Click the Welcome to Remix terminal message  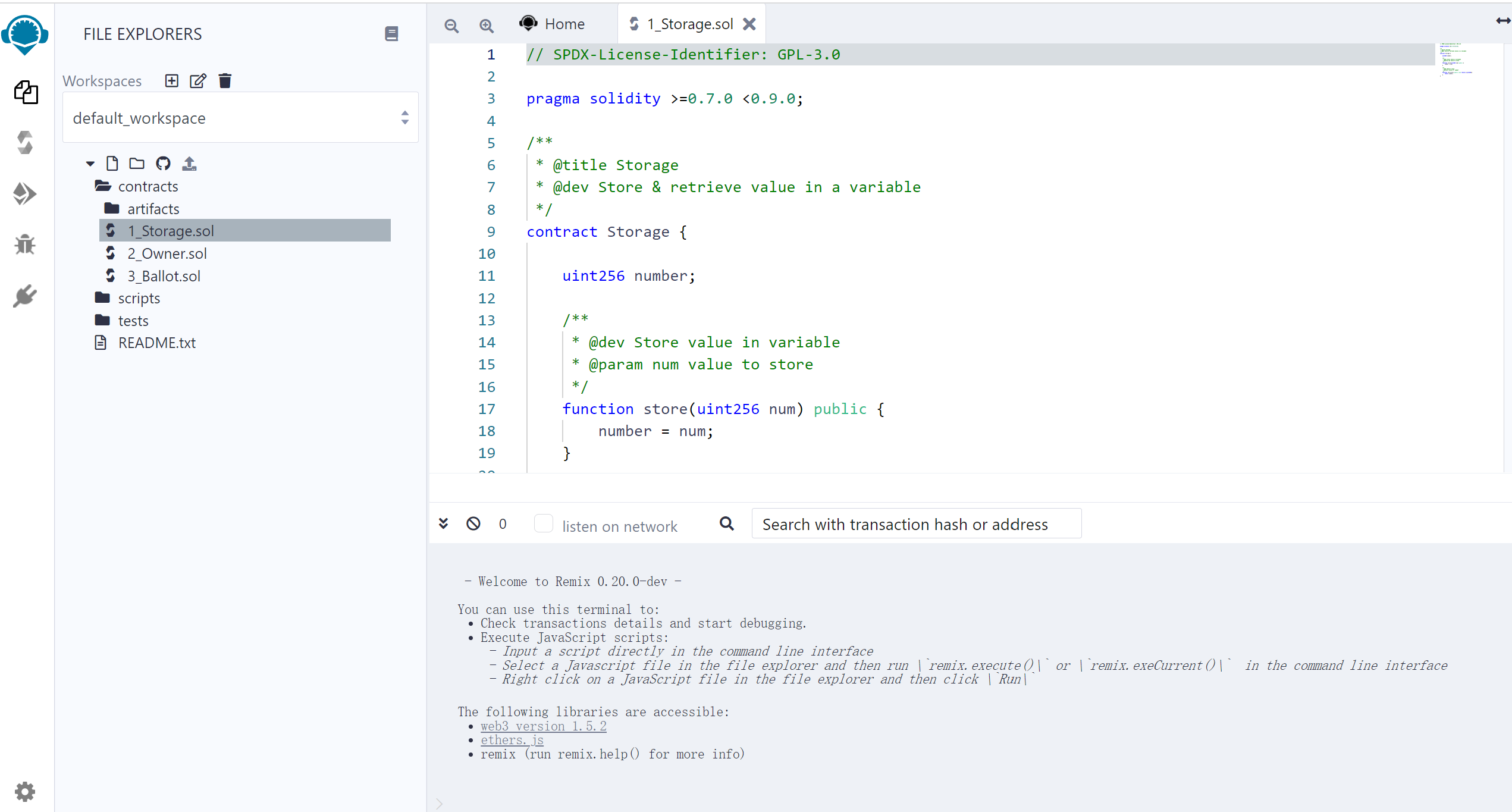[573, 581]
